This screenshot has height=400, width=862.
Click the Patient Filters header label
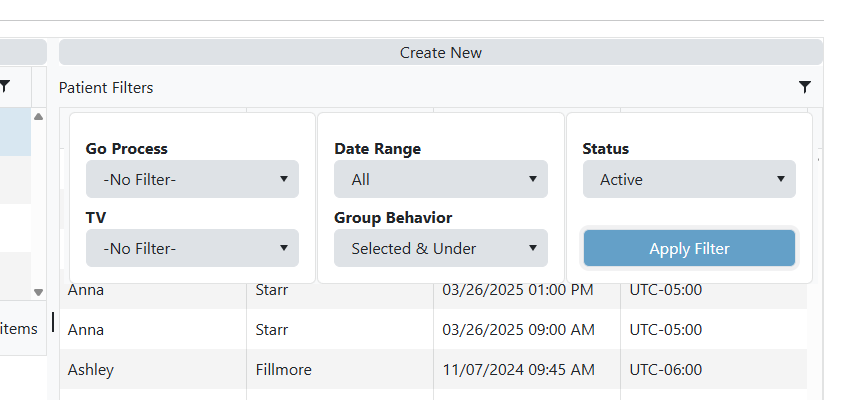106,88
